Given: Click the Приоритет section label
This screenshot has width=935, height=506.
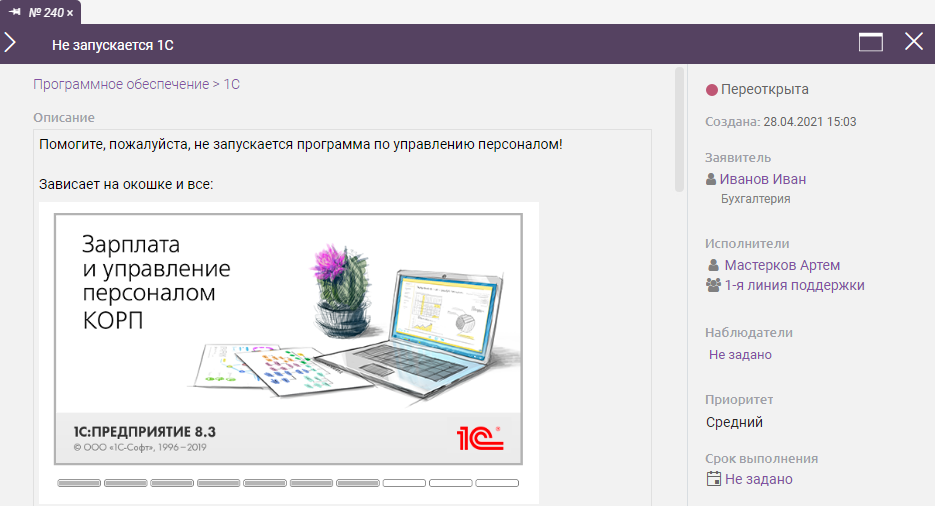Looking at the screenshot, I should click(x=739, y=400).
